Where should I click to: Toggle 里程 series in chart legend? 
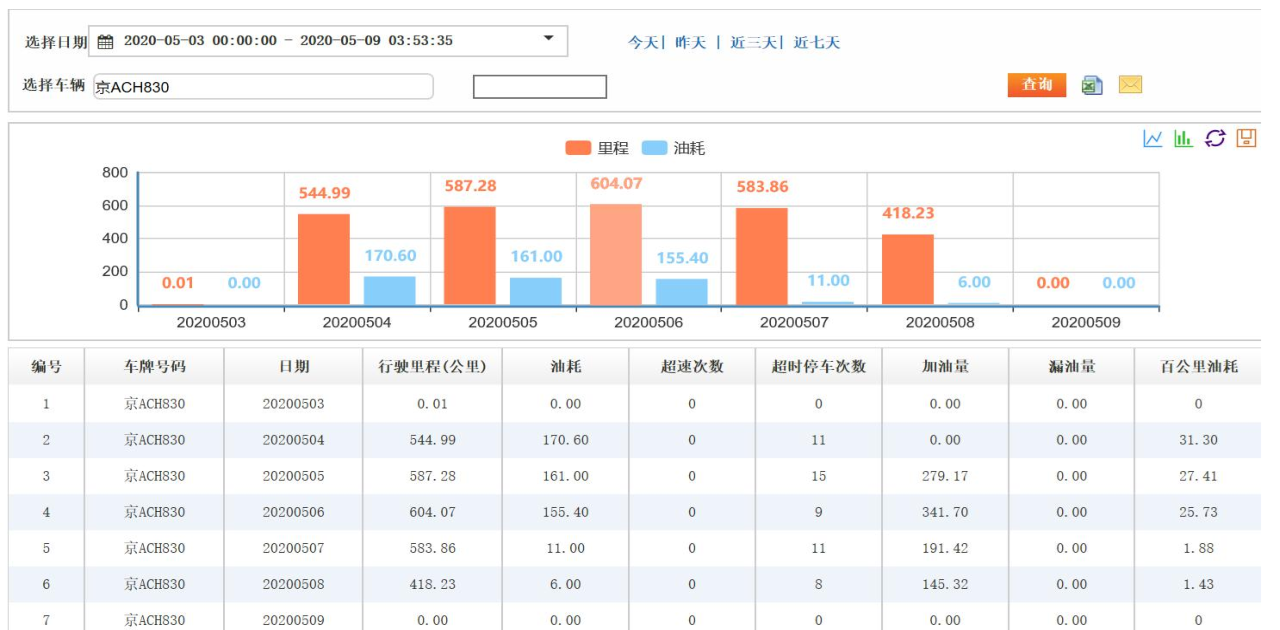click(597, 148)
